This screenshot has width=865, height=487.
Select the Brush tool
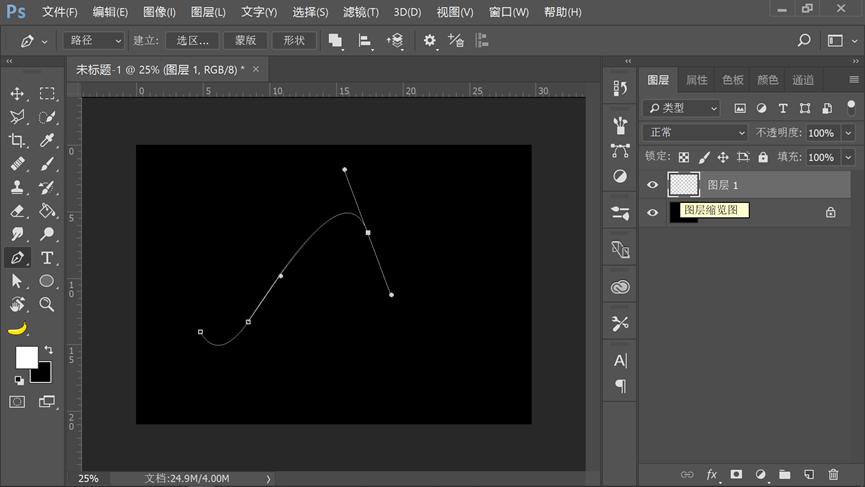[47, 164]
